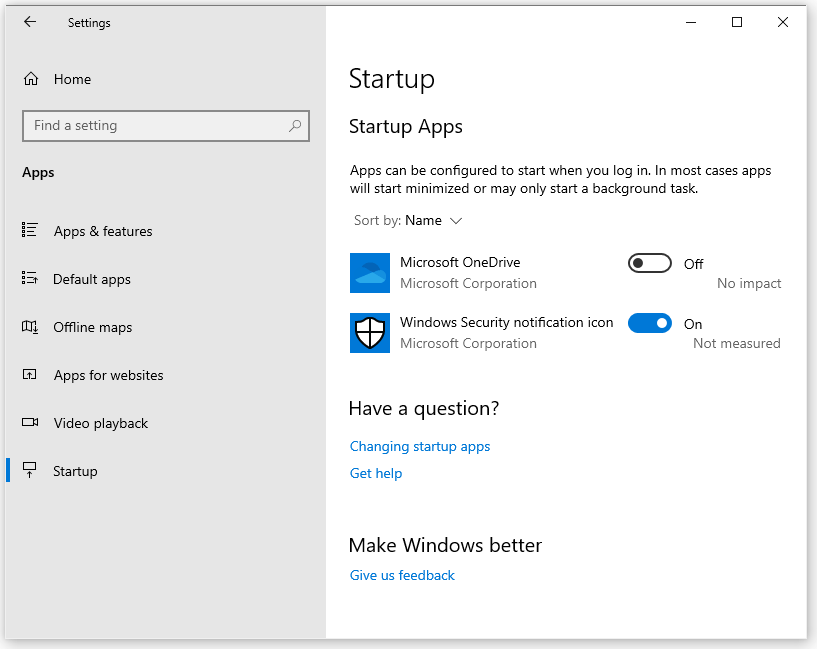The height and width of the screenshot is (649, 817).
Task: Click the Apps & features list icon
Action: [x=30, y=230]
